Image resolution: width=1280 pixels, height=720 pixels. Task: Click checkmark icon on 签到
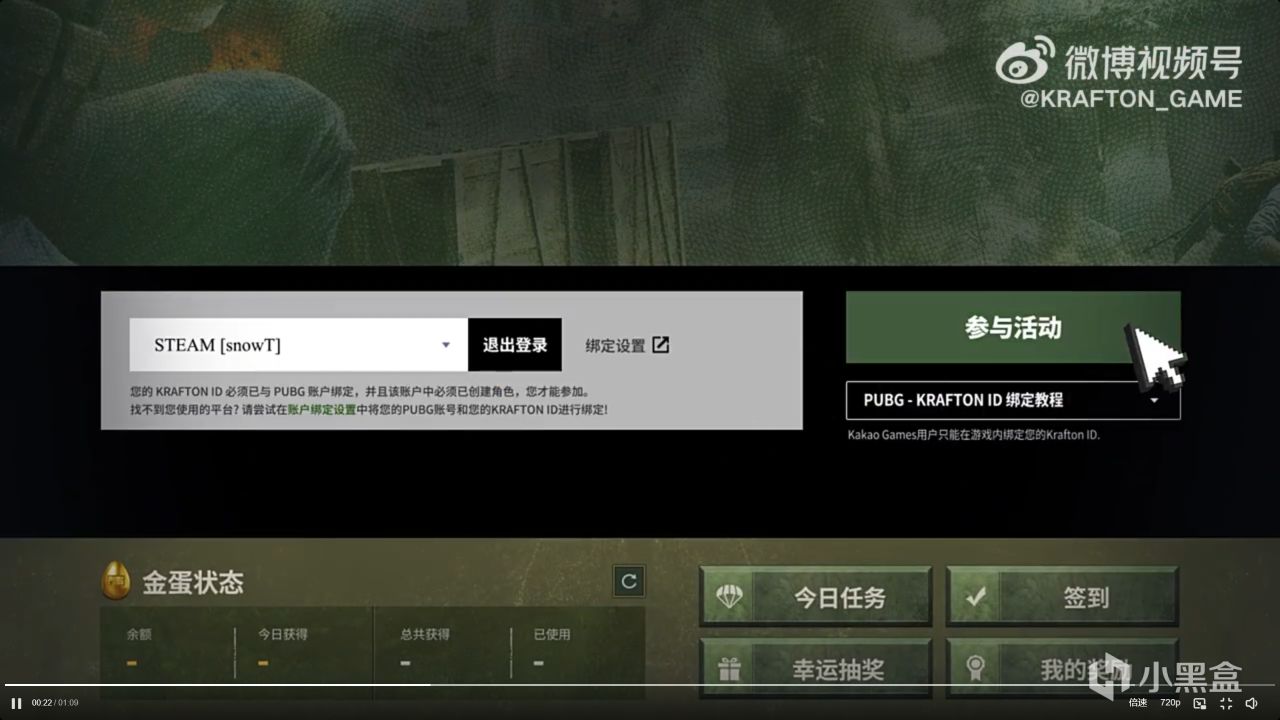pyautogui.click(x=976, y=598)
